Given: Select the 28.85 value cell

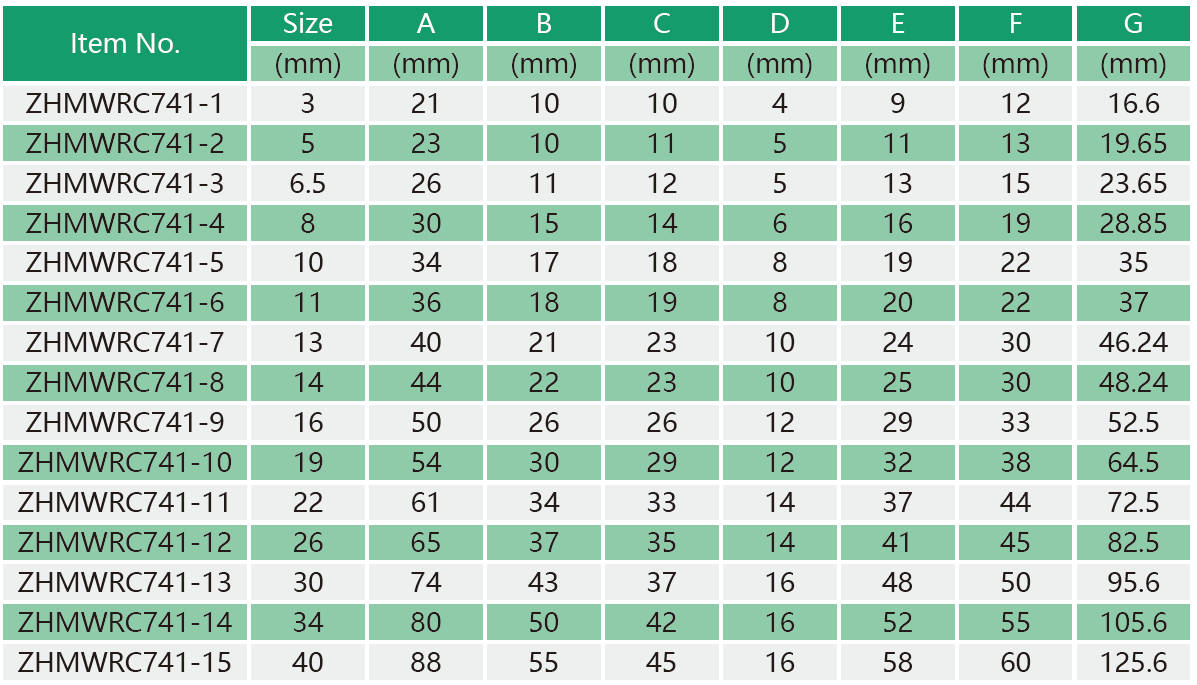Looking at the screenshot, I should [x=1133, y=223].
